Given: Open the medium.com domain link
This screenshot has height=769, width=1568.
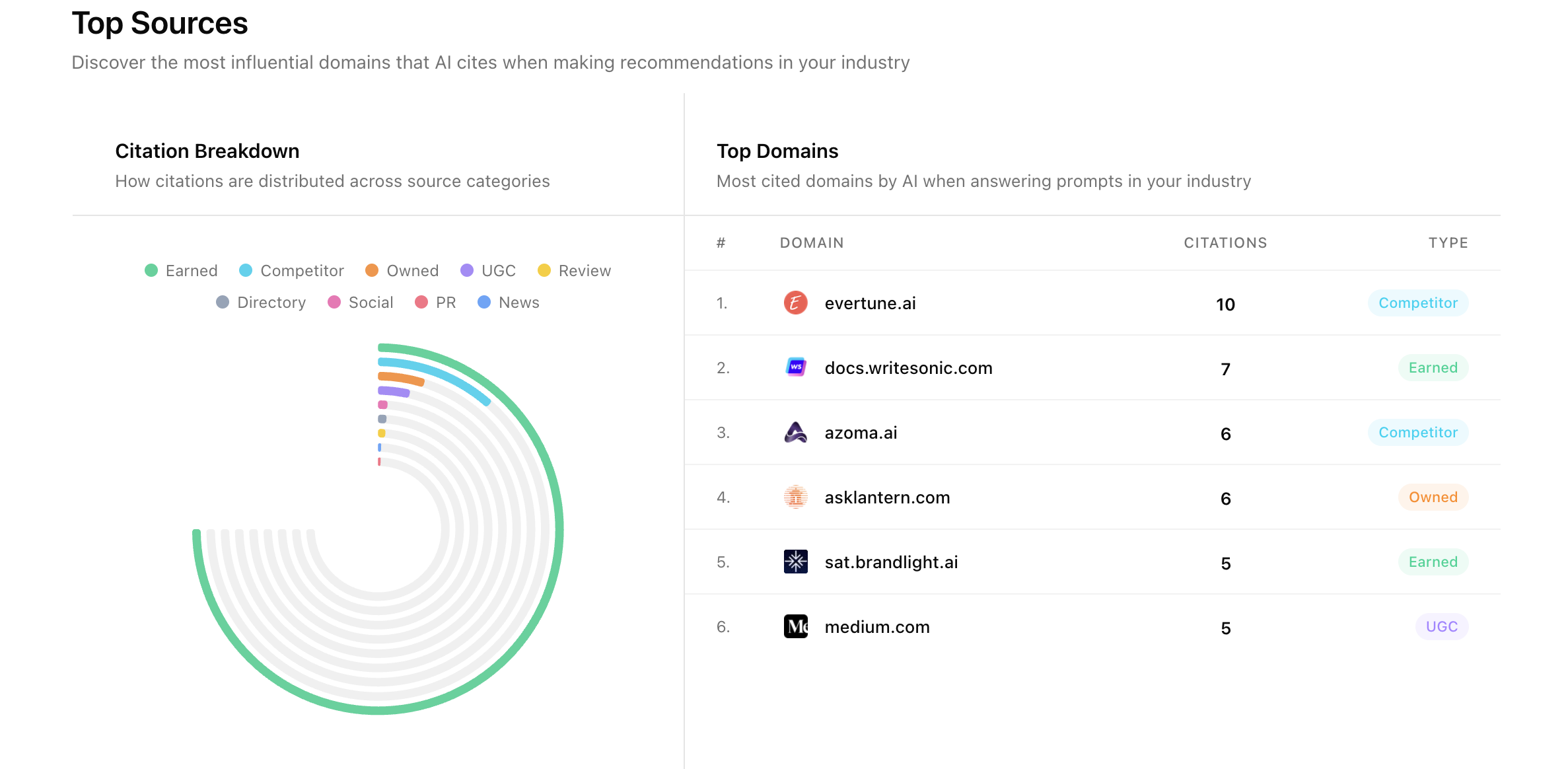Looking at the screenshot, I should [x=876, y=626].
